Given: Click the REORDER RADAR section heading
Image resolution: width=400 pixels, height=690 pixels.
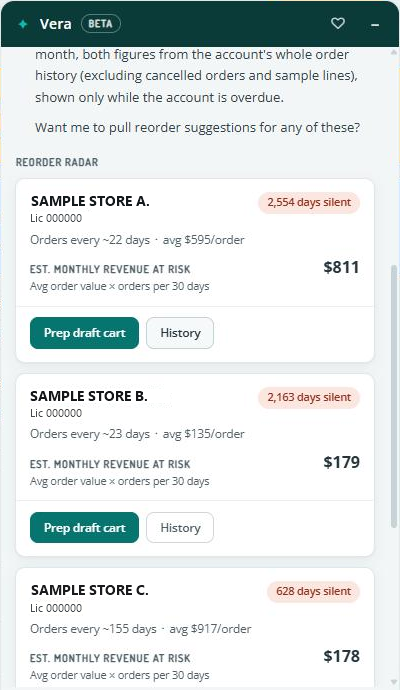Looking at the screenshot, I should point(57,162).
